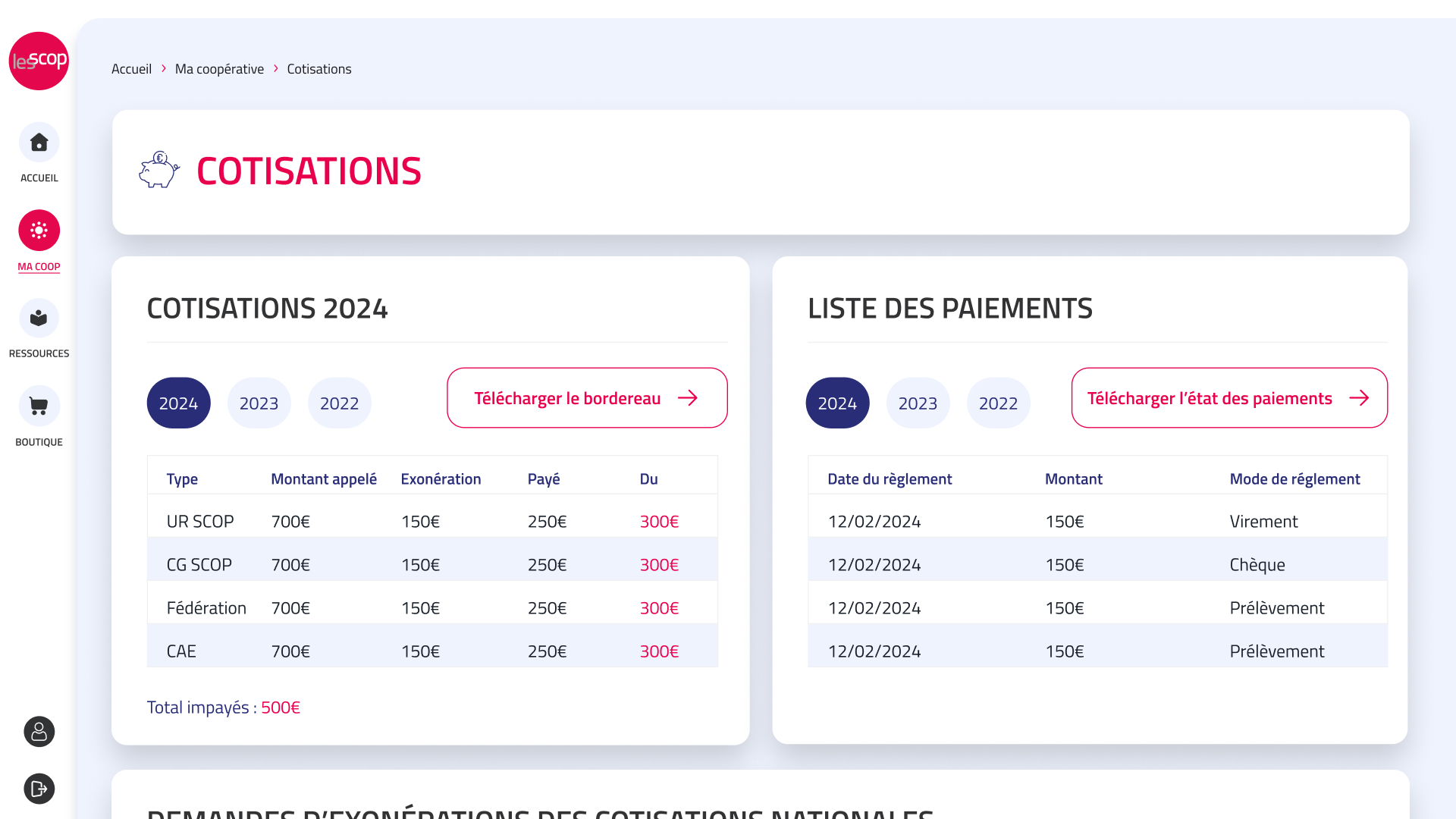Go to Accueil breadcrumb link
This screenshot has width=1456, height=819.
click(131, 69)
